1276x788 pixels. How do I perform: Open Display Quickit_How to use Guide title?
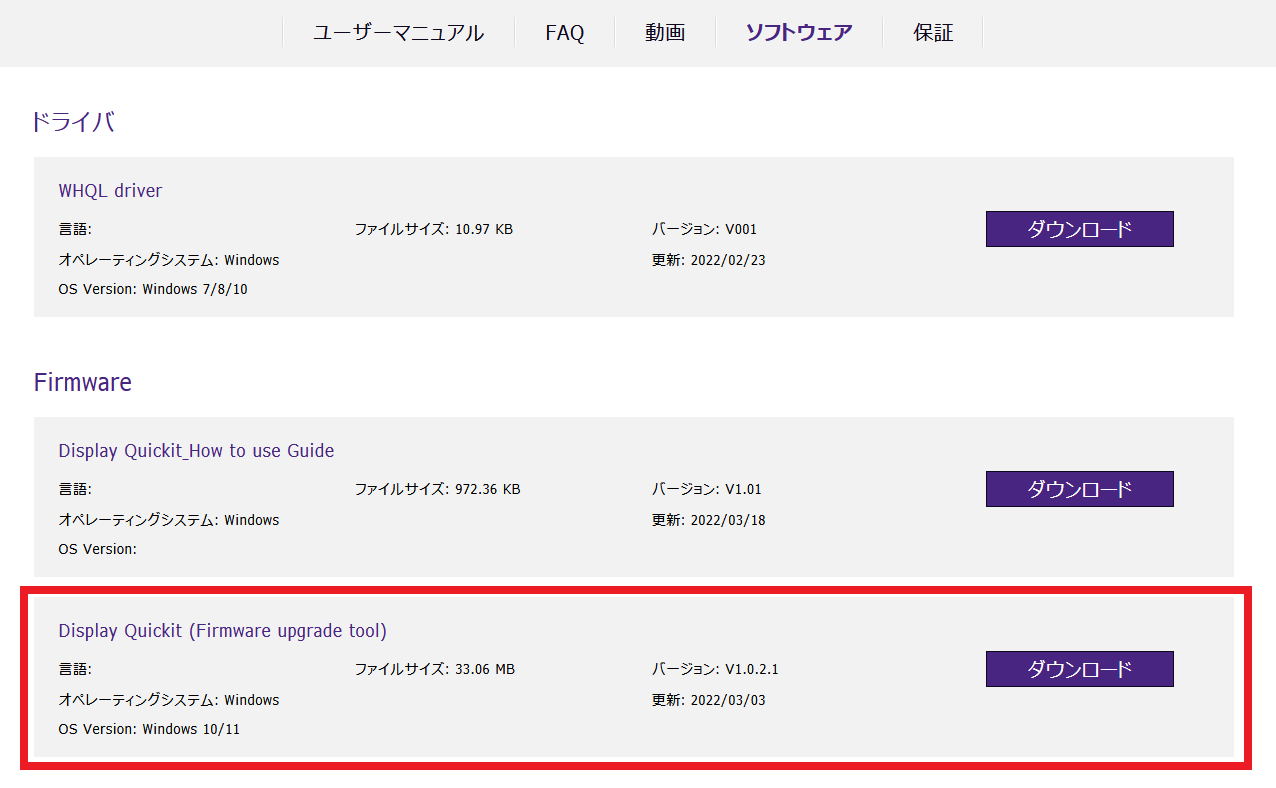[x=196, y=450]
